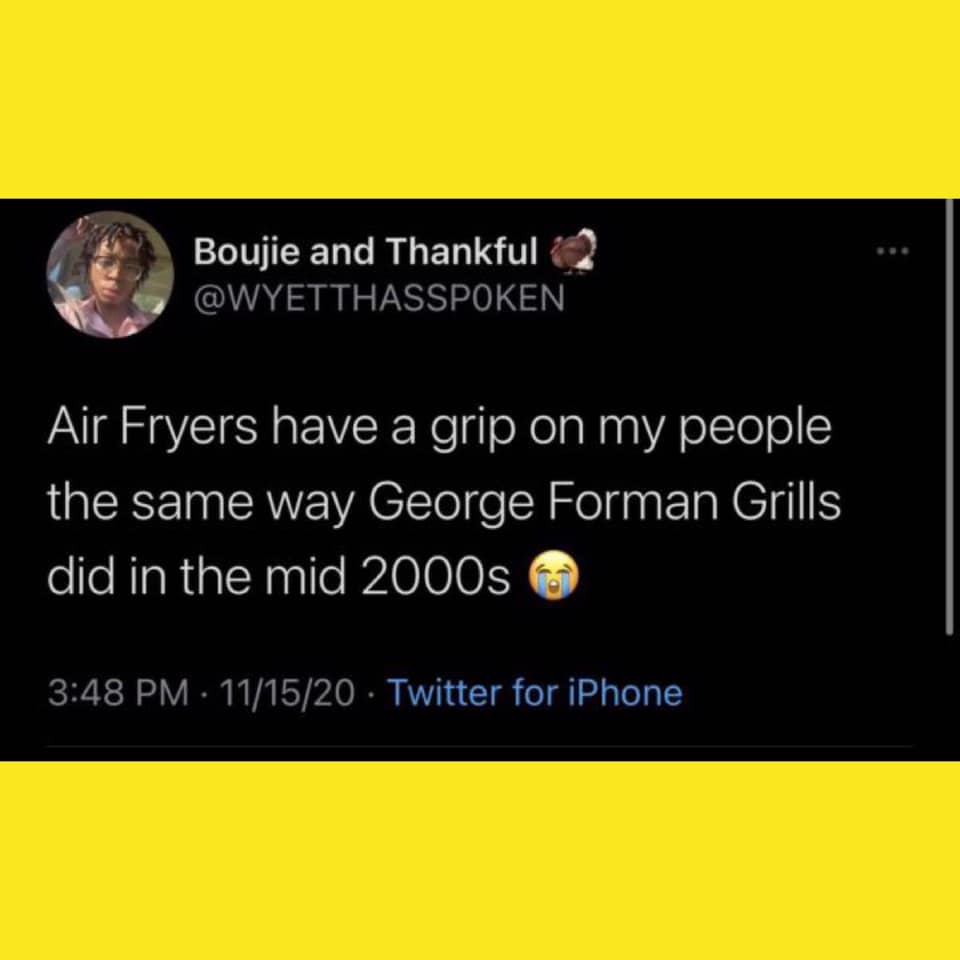The height and width of the screenshot is (960, 960).
Task: Click the 11/15/20 date
Action: pos(287,693)
